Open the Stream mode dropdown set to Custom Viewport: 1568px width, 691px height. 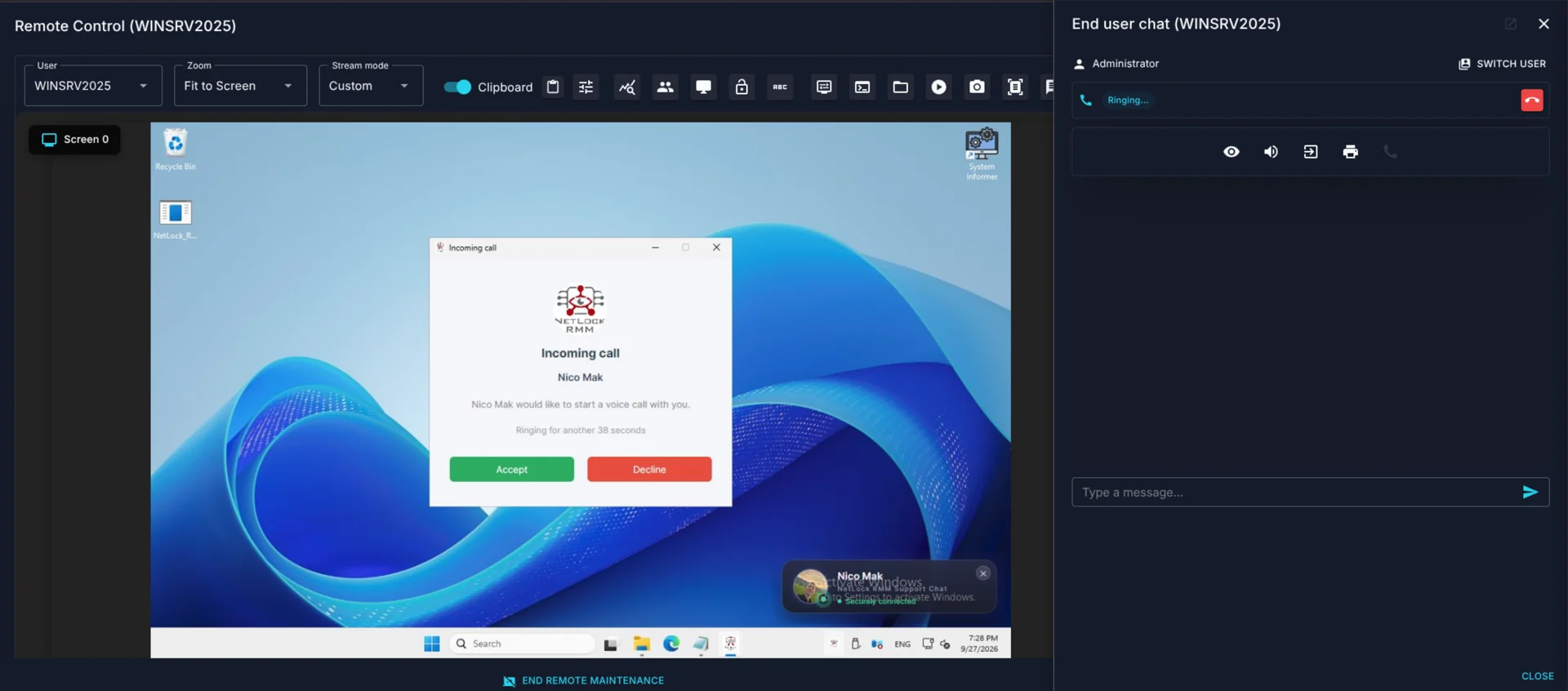371,86
